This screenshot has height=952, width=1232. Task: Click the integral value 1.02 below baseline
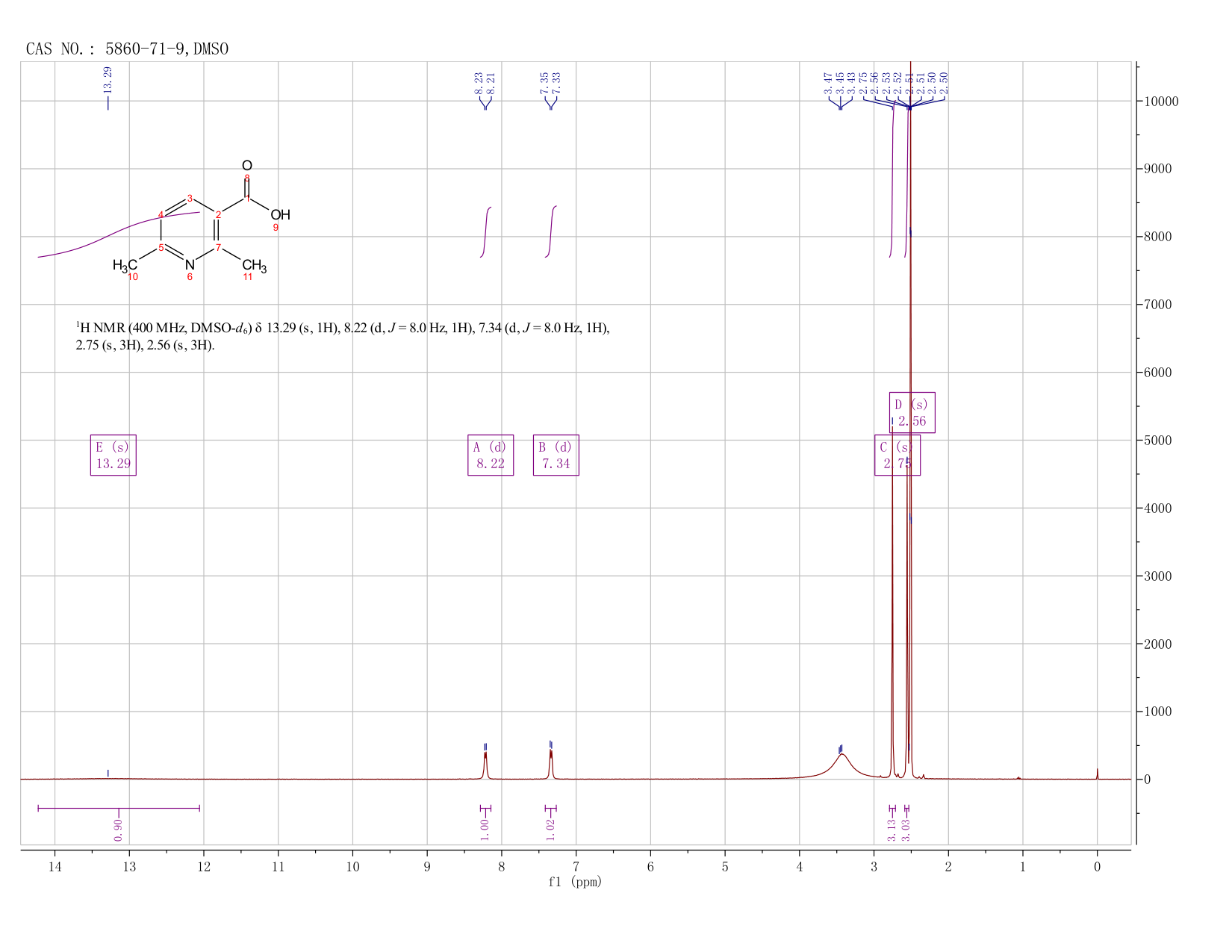(x=550, y=830)
